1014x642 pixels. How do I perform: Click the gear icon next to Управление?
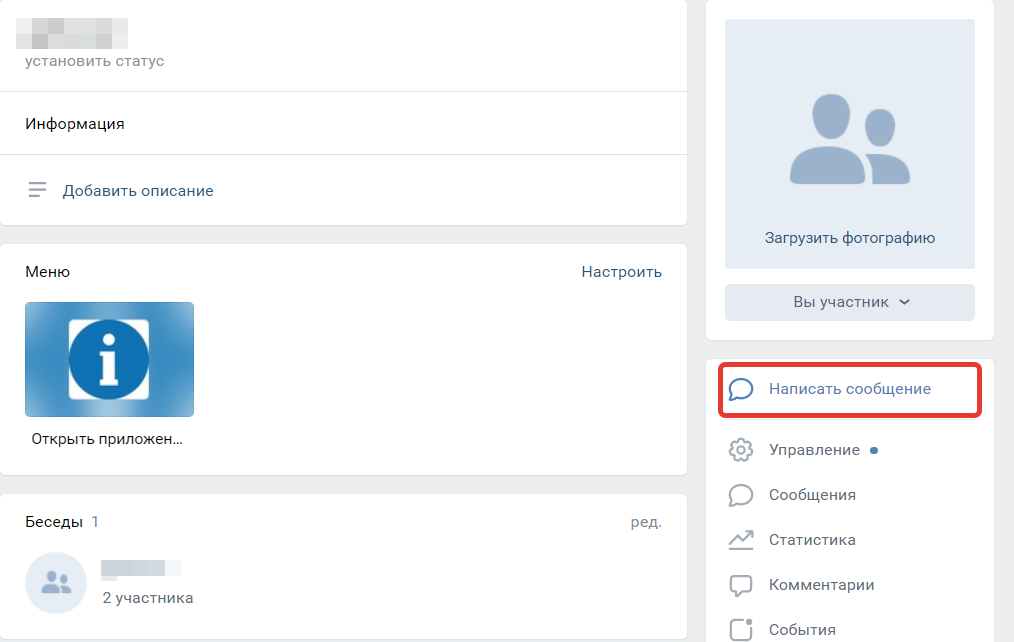click(741, 450)
